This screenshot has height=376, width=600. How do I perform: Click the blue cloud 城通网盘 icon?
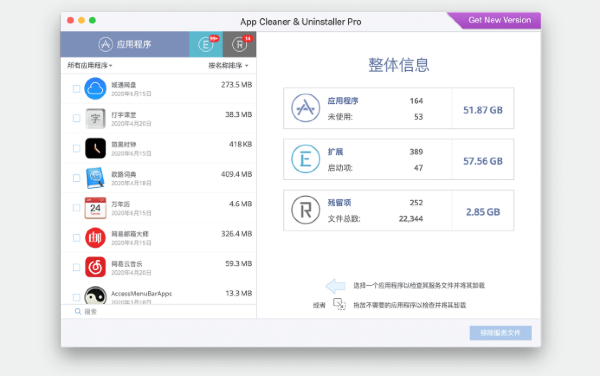click(95, 88)
